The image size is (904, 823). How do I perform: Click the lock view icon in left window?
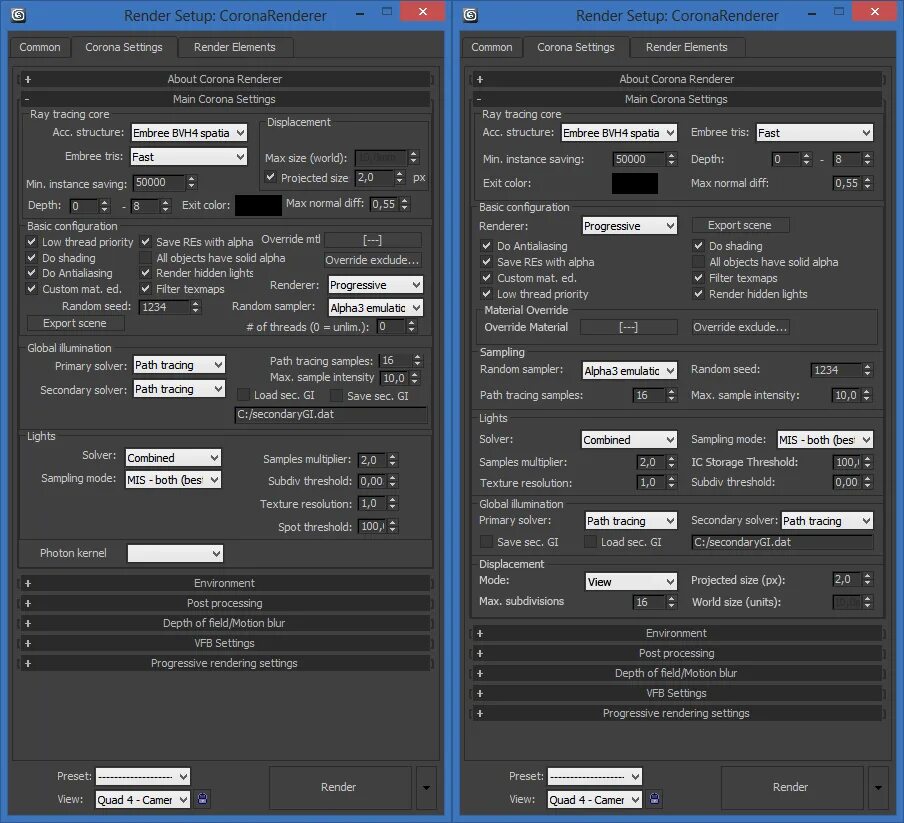click(x=202, y=799)
